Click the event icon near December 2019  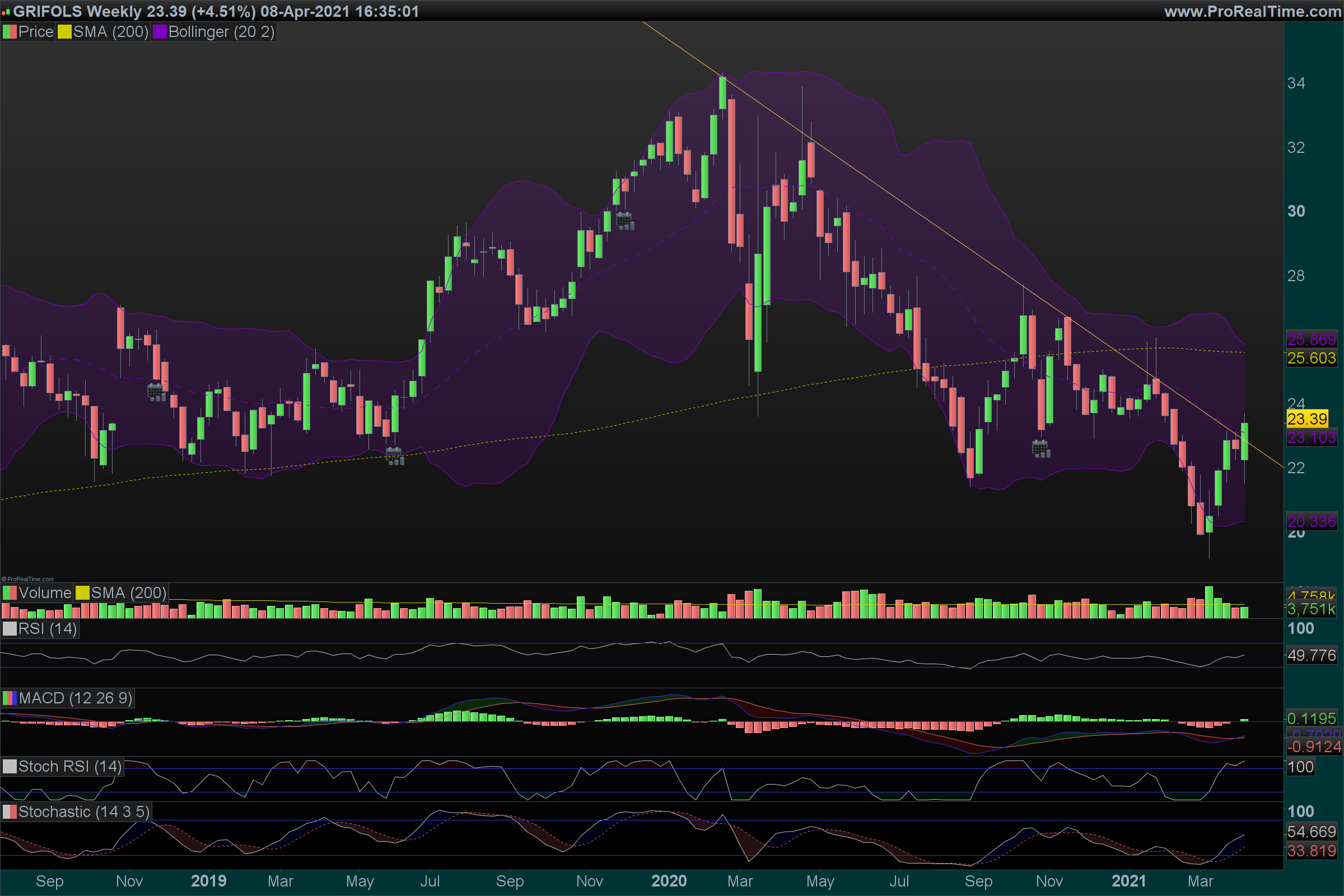click(x=624, y=221)
